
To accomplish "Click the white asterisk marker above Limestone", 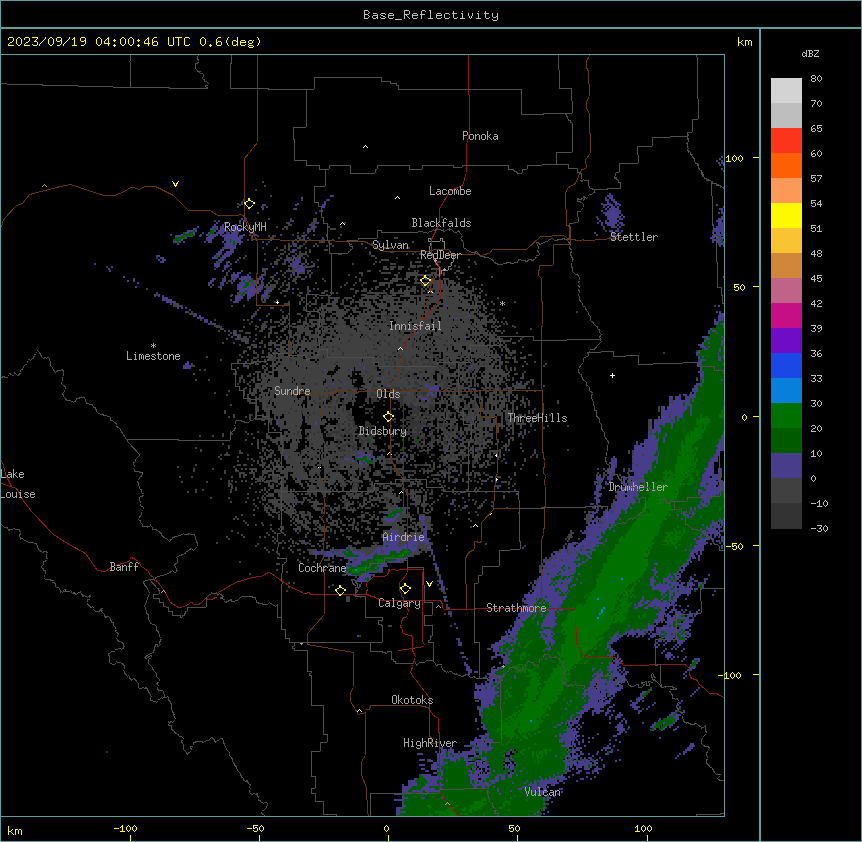I will (x=153, y=346).
